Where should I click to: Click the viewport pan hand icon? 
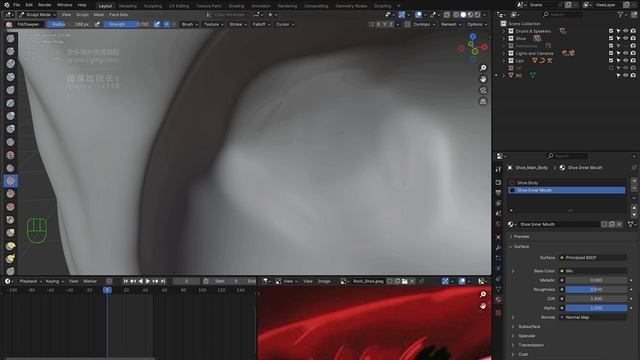tap(483, 79)
